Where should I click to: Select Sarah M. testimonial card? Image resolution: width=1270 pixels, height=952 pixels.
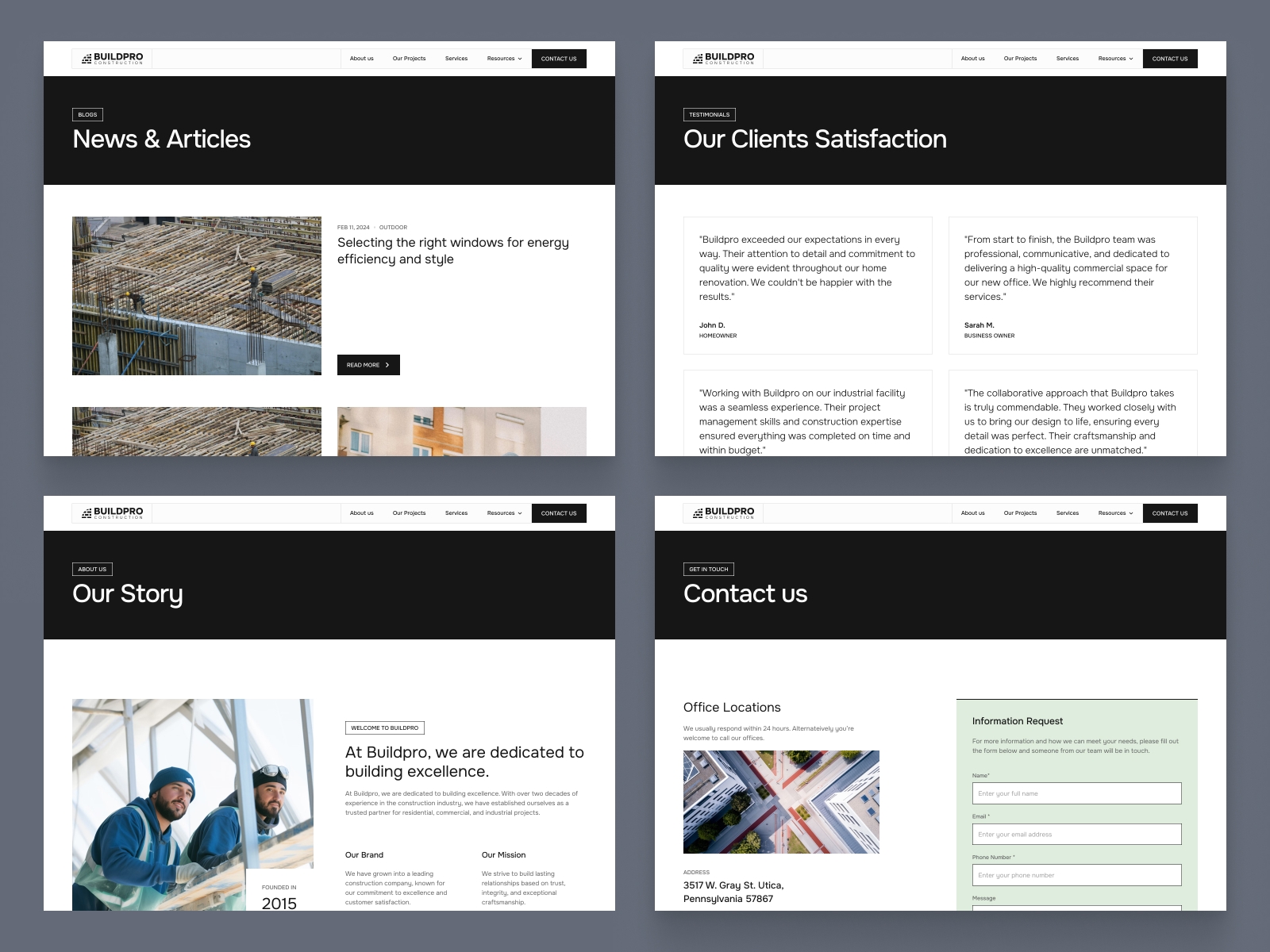click(x=1073, y=286)
